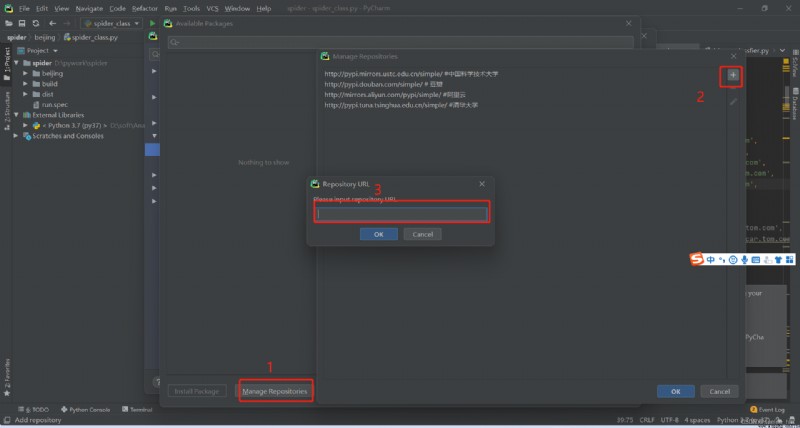Click the Sogou input method S icon
The image size is (800, 428).
[x=696, y=259]
